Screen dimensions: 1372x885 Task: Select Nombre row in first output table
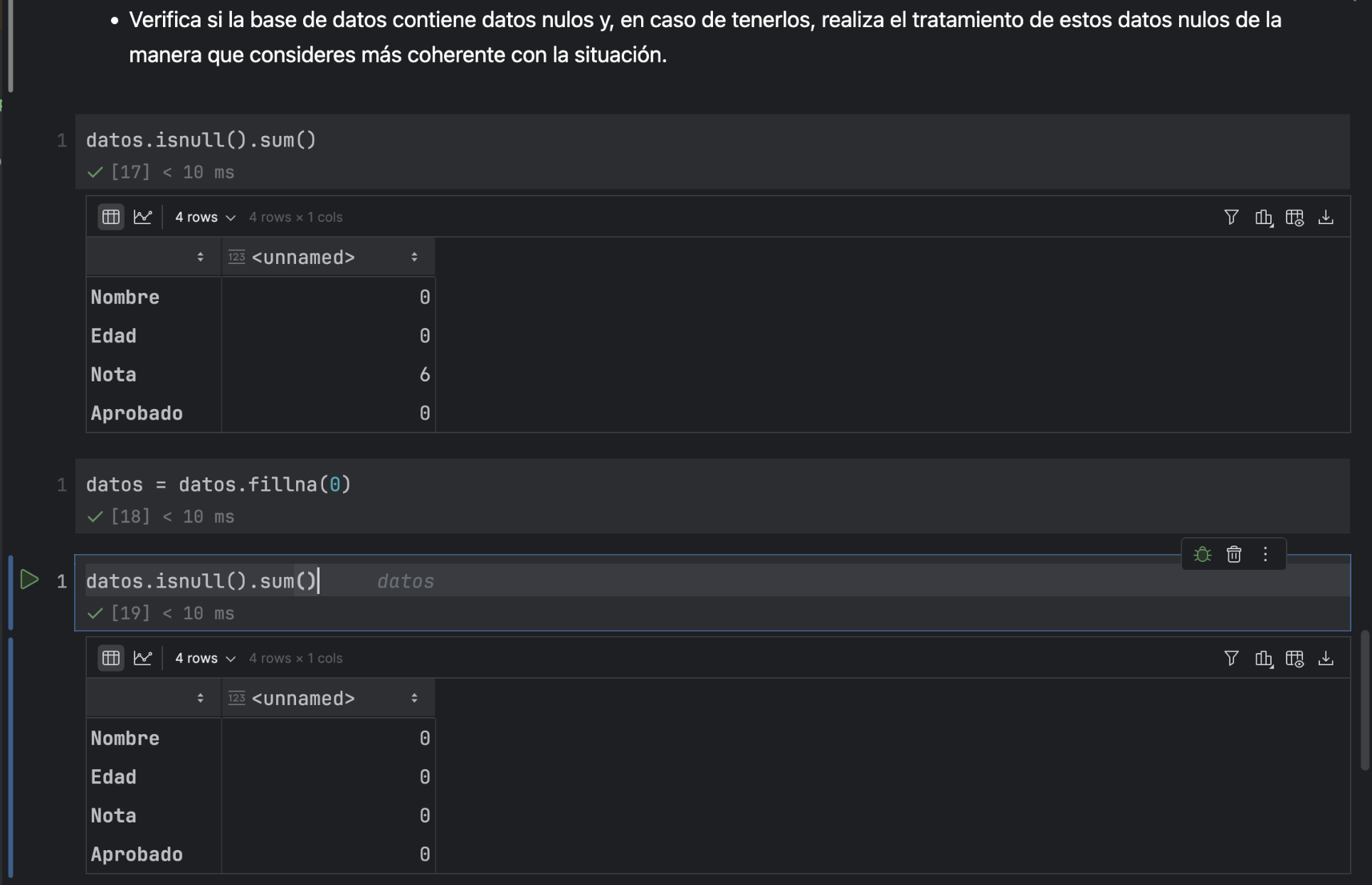pyautogui.click(x=261, y=297)
